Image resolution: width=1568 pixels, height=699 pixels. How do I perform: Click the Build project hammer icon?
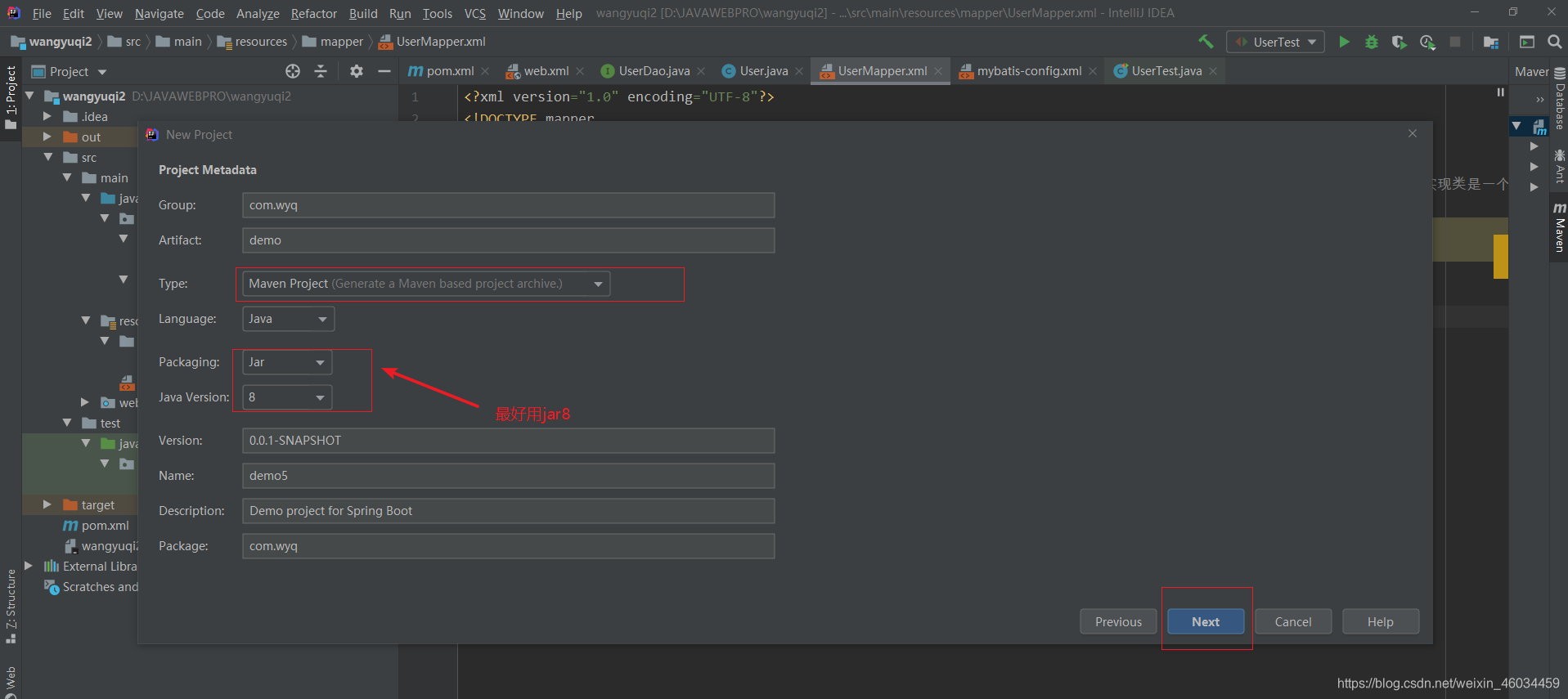click(1206, 41)
